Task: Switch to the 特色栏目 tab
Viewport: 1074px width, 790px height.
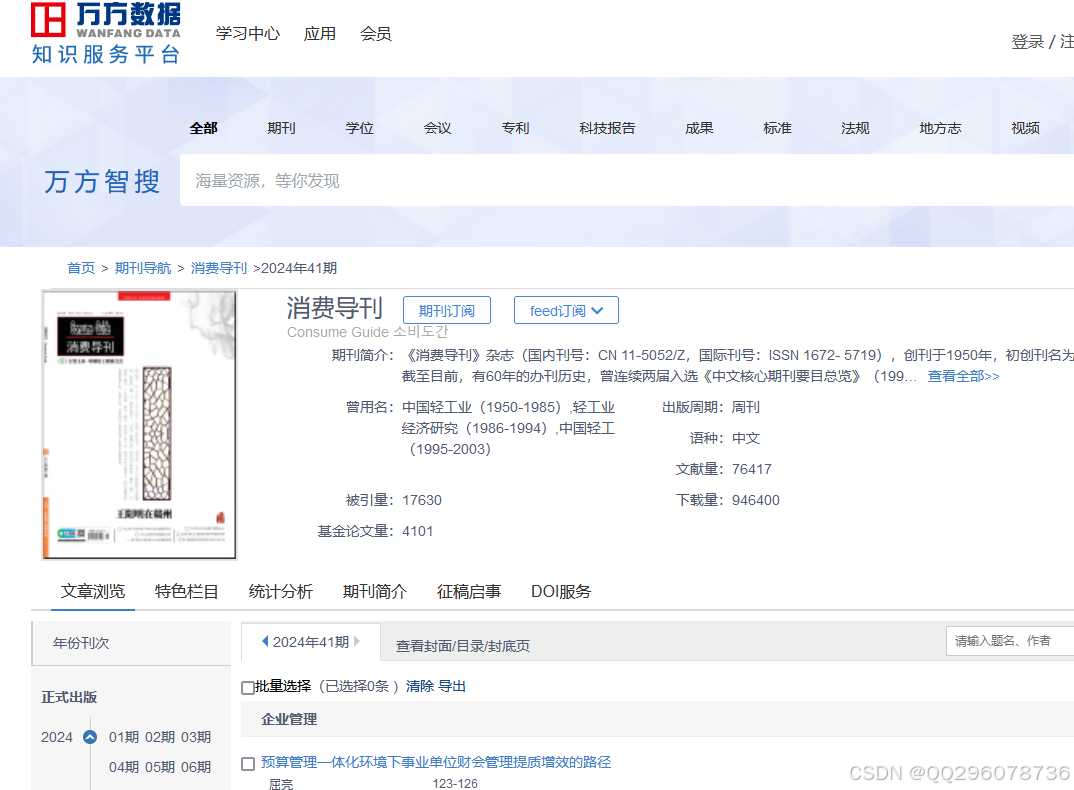Action: [x=186, y=591]
